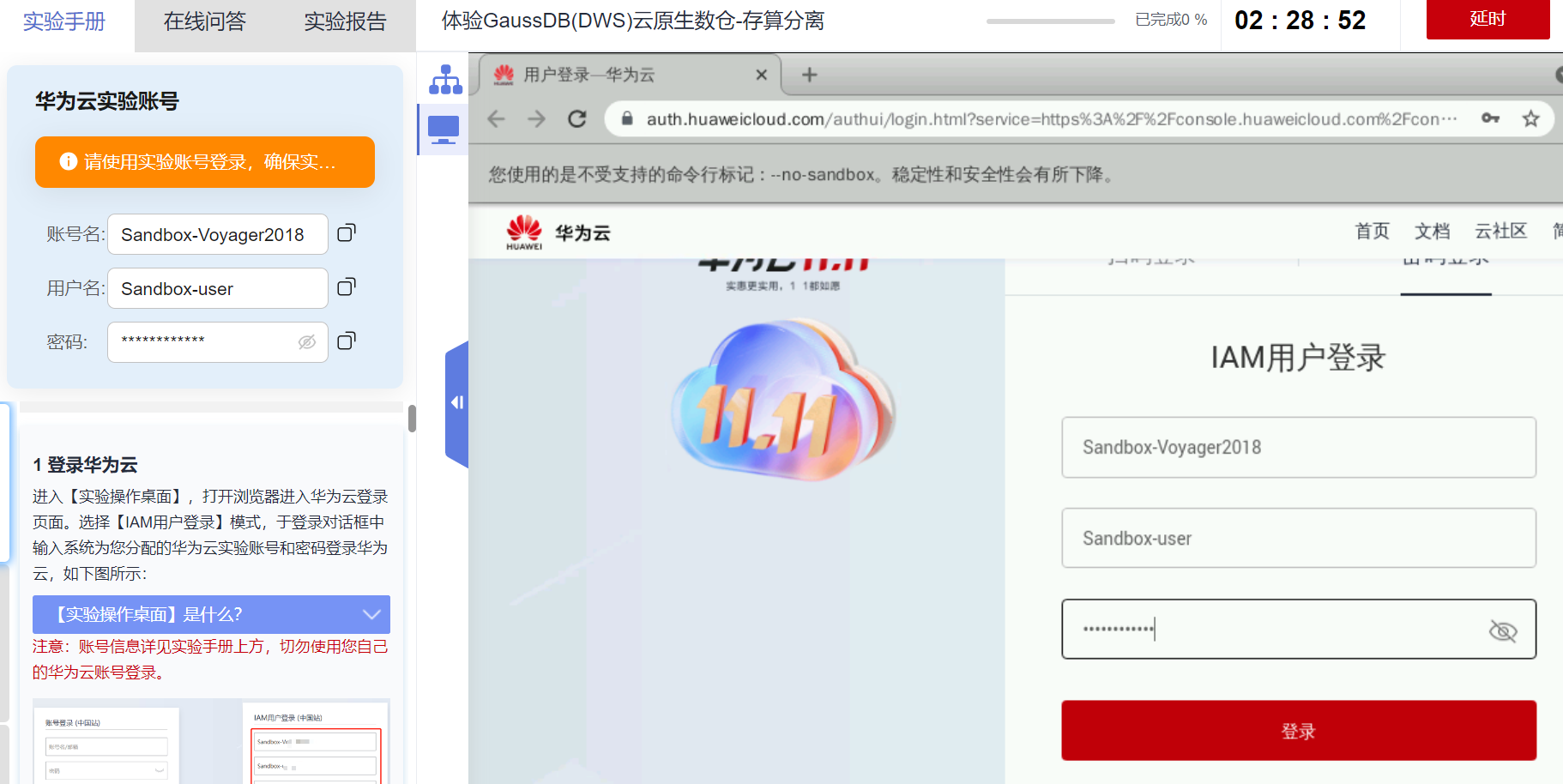
Task: Open 云社区 in the Huawei Cloud header
Action: (1500, 231)
